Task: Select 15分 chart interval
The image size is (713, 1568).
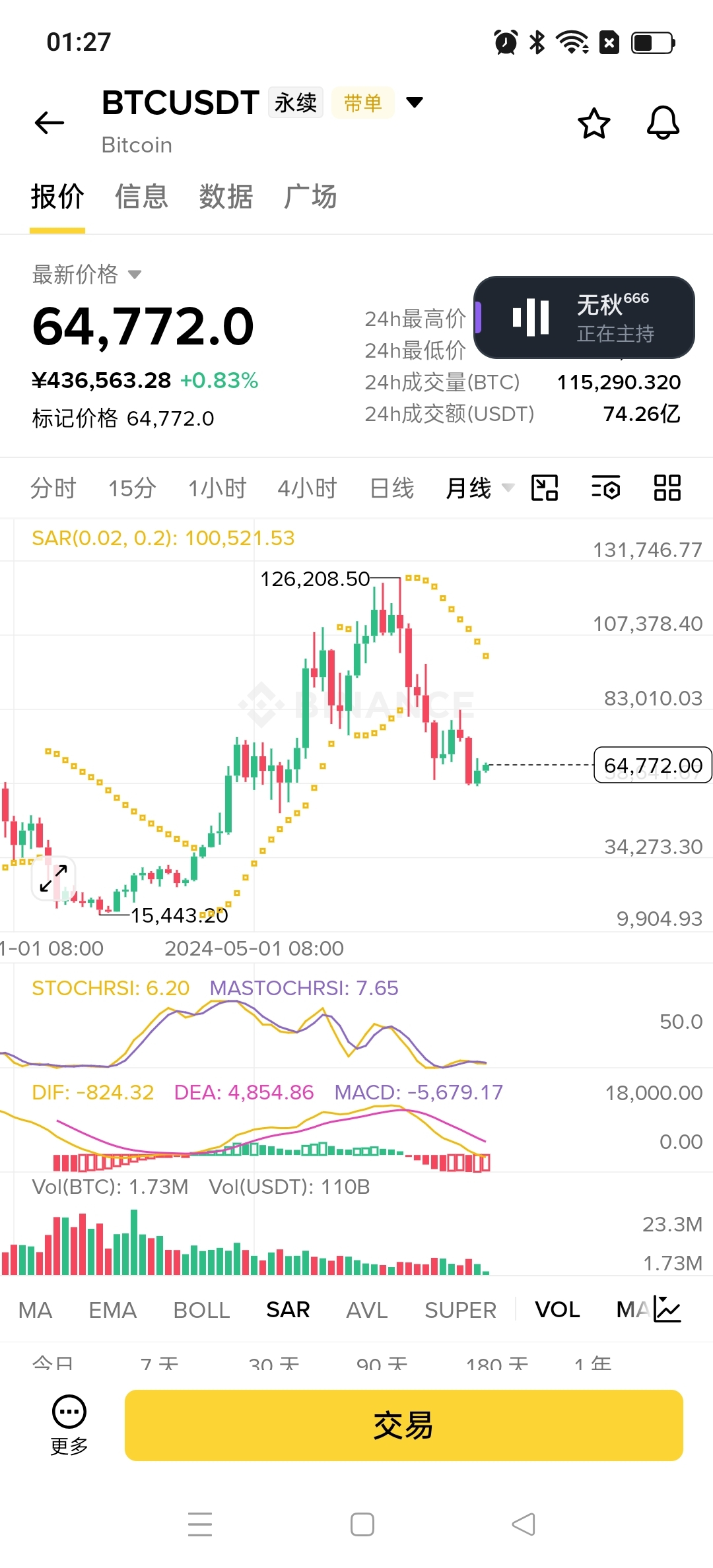Action: pos(132,488)
